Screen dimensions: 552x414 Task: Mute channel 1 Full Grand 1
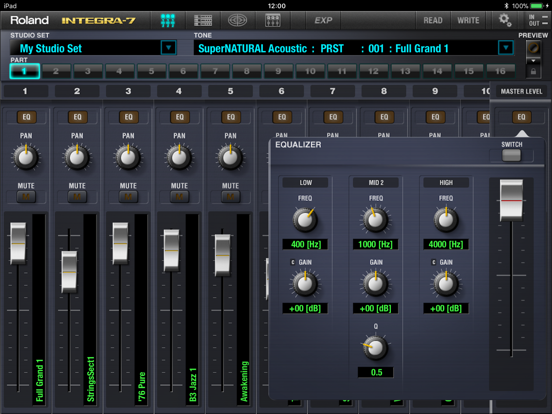pos(26,196)
